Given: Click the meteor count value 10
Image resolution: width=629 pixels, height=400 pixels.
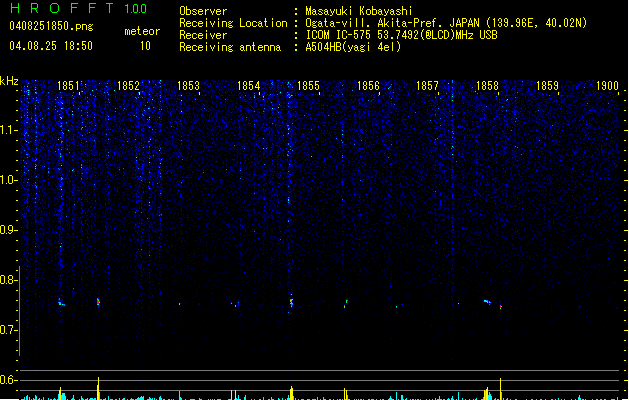Looking at the screenshot, I should point(145,46).
